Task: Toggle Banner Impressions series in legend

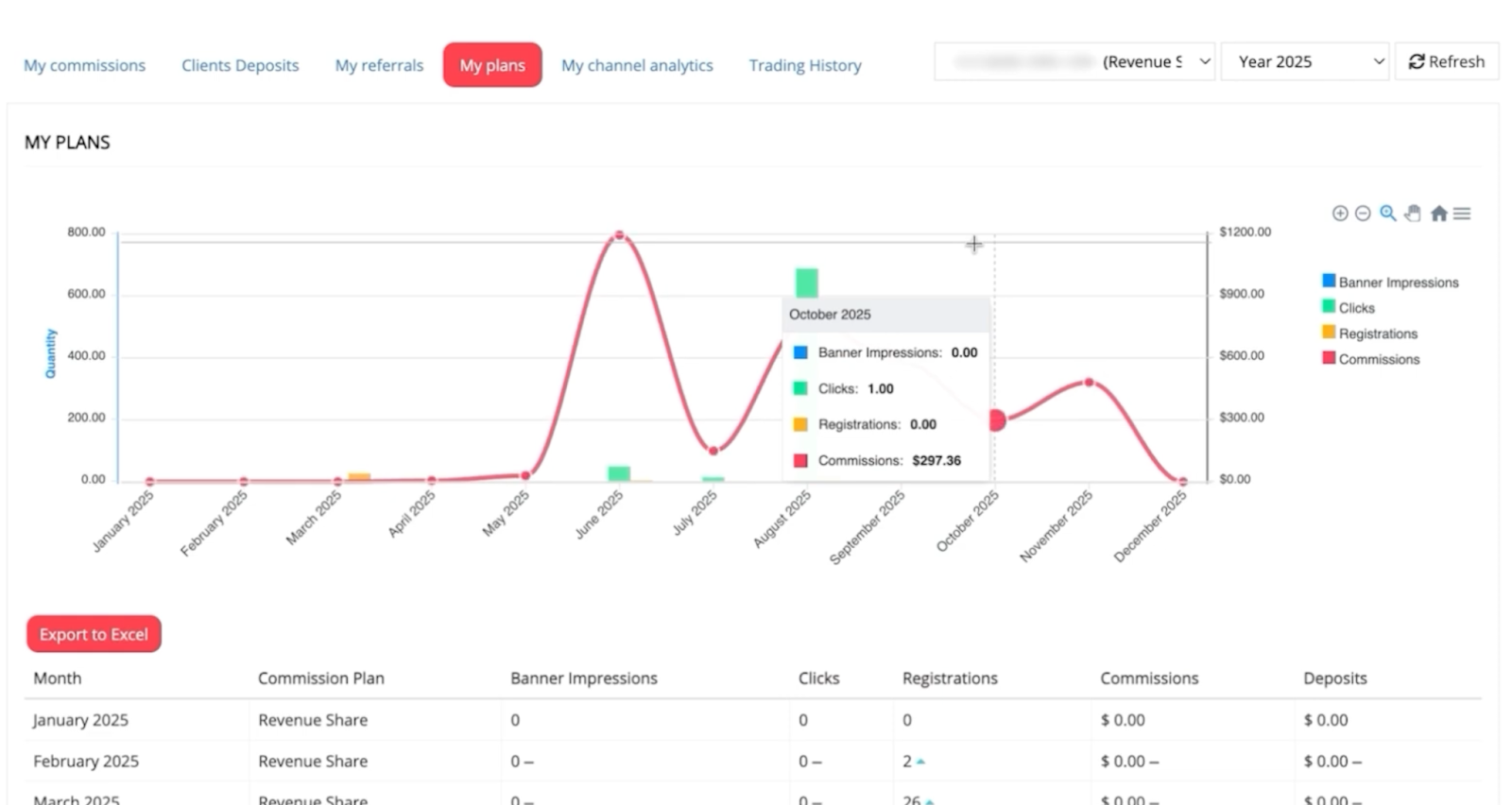Action: (x=1390, y=282)
